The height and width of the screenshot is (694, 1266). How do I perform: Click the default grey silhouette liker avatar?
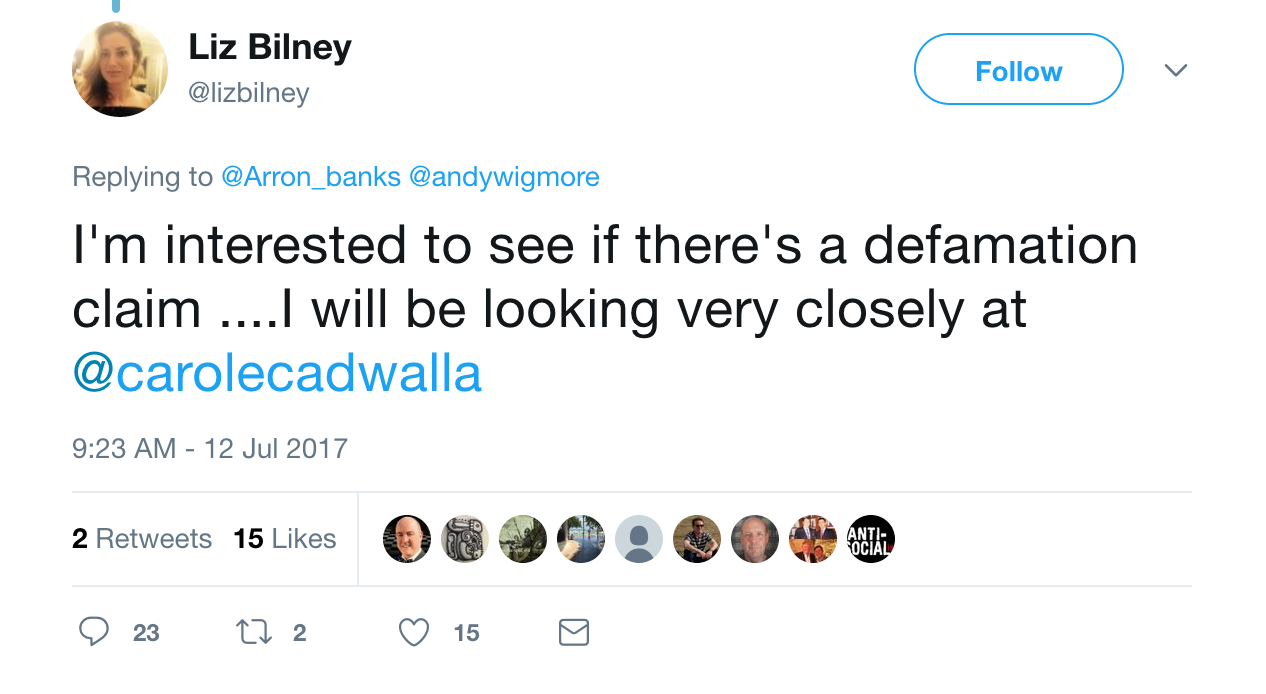pos(639,539)
